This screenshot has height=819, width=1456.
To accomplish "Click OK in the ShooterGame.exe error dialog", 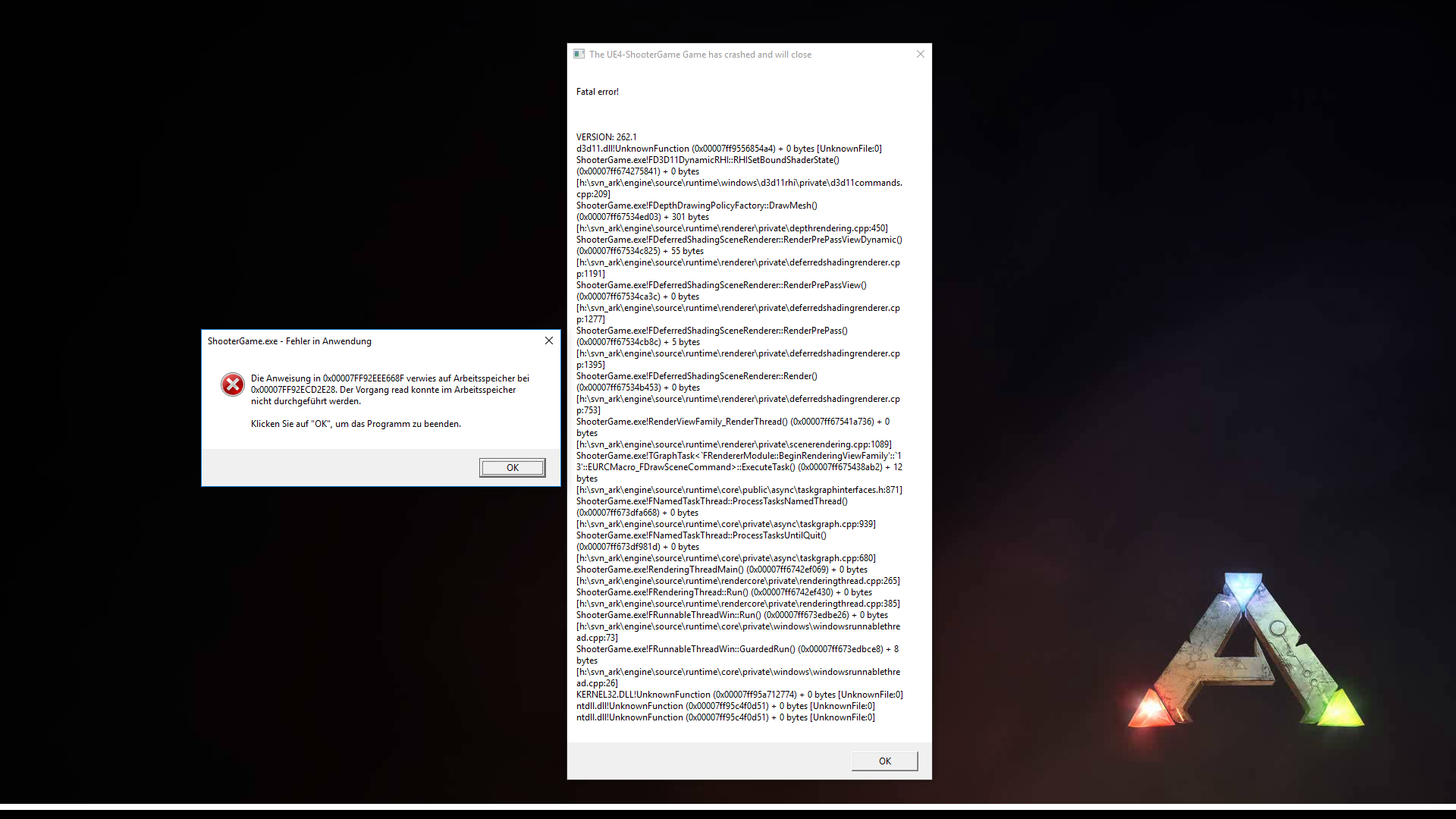I will (512, 468).
